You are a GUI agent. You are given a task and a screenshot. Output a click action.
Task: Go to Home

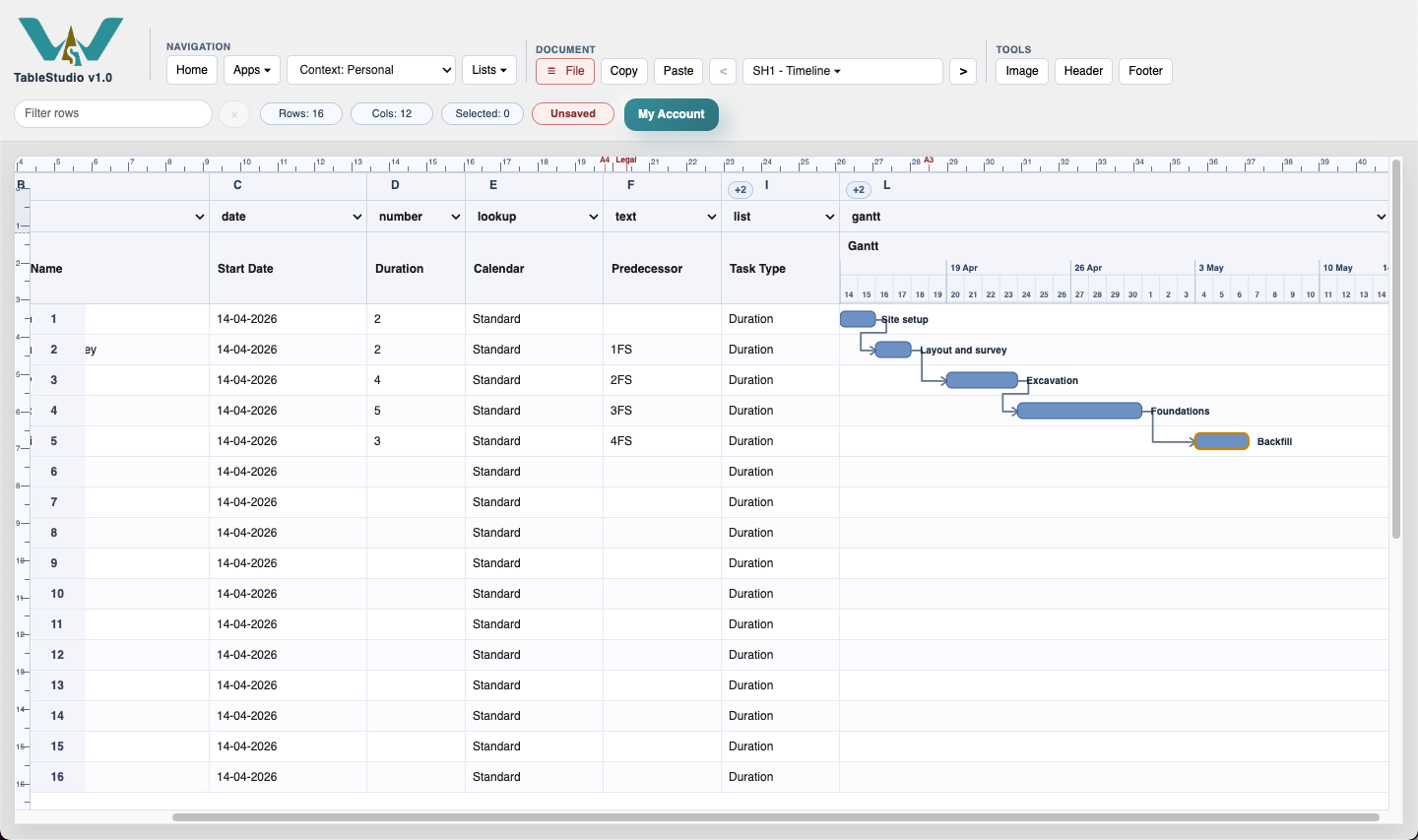(192, 70)
